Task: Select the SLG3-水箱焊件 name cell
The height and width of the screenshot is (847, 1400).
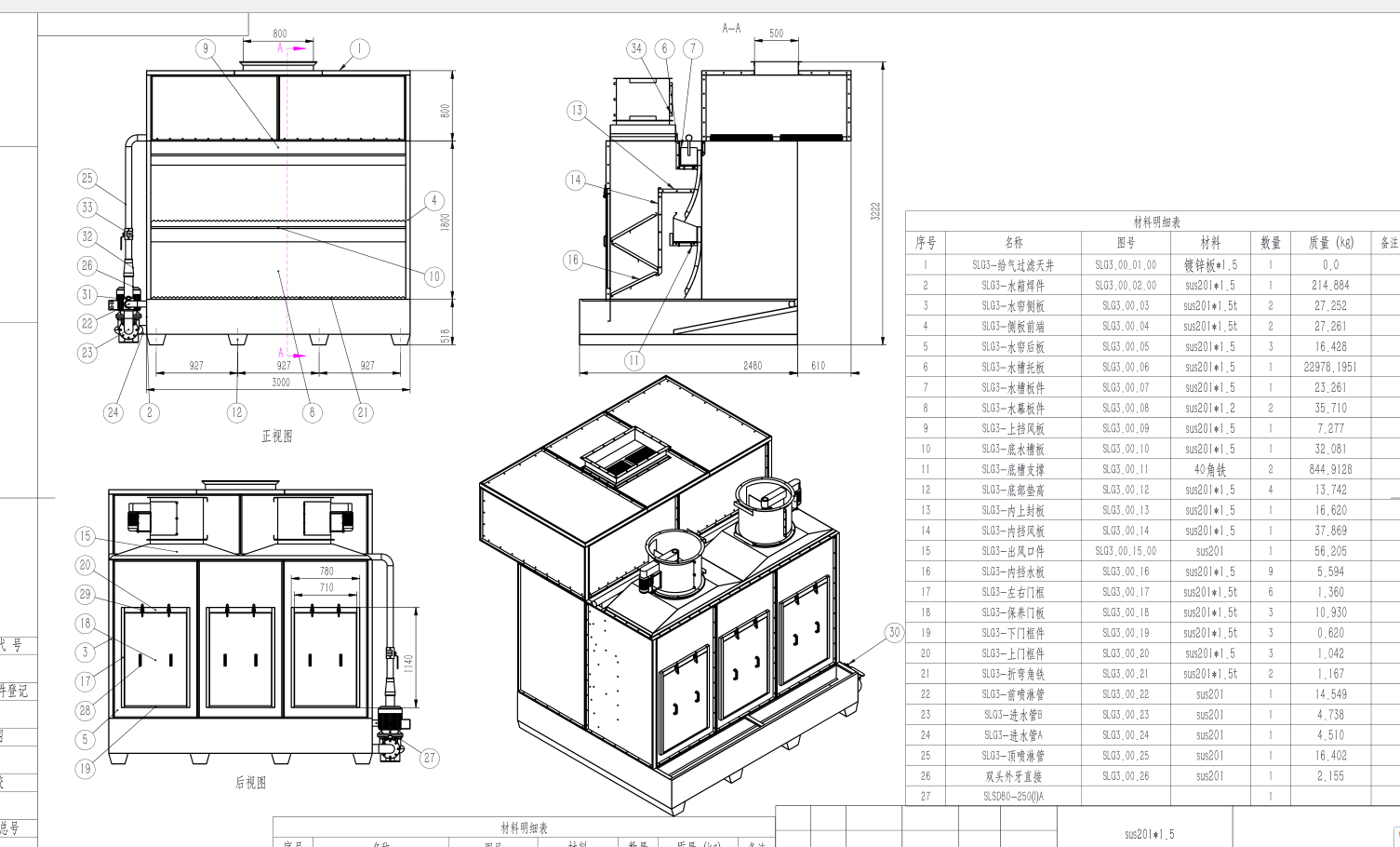Action: (x=1013, y=286)
